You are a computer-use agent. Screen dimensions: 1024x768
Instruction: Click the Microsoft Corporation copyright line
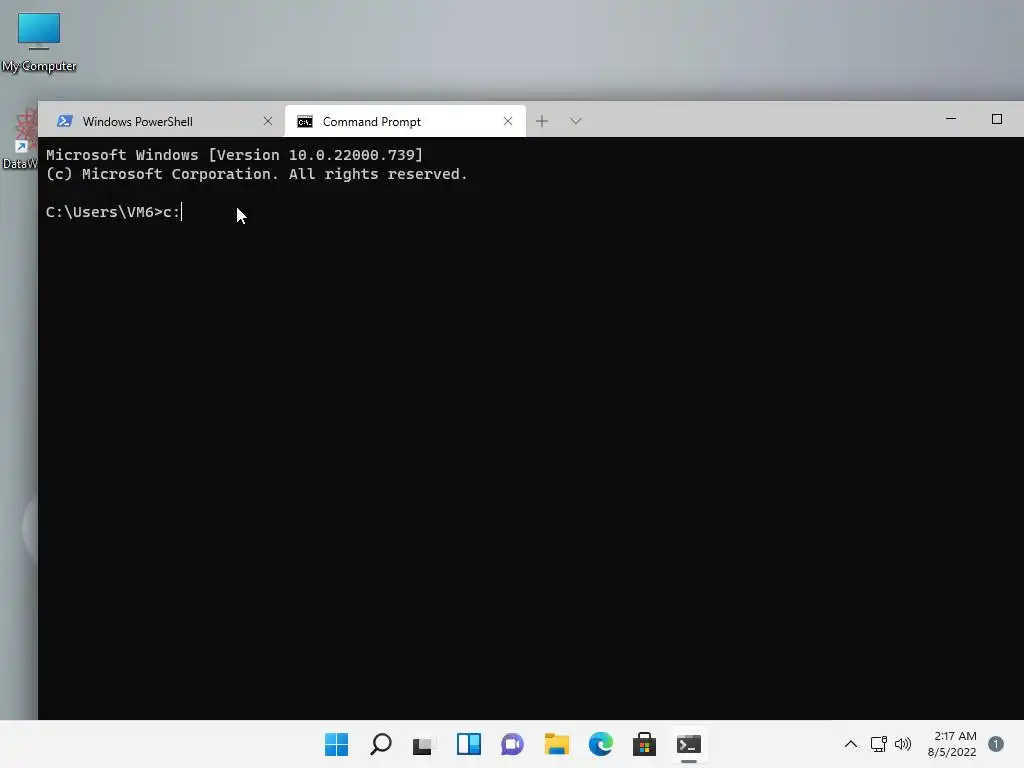click(257, 174)
